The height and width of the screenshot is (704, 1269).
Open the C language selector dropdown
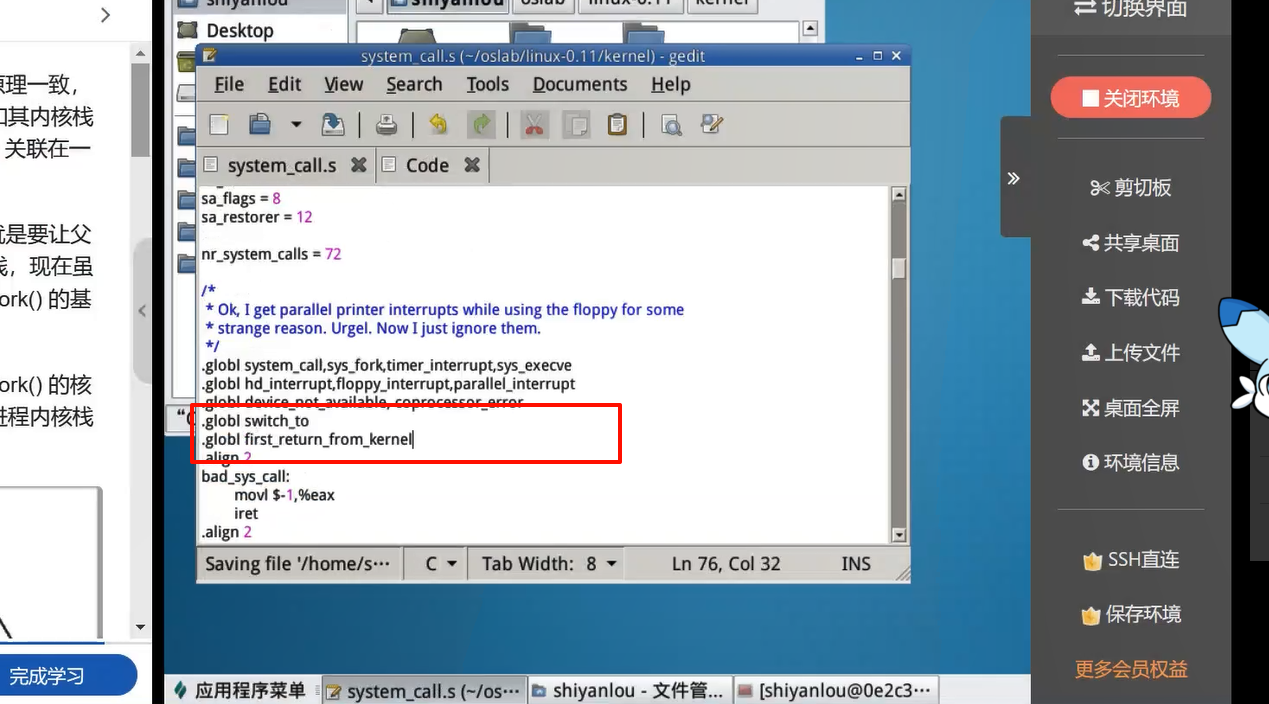(x=440, y=564)
